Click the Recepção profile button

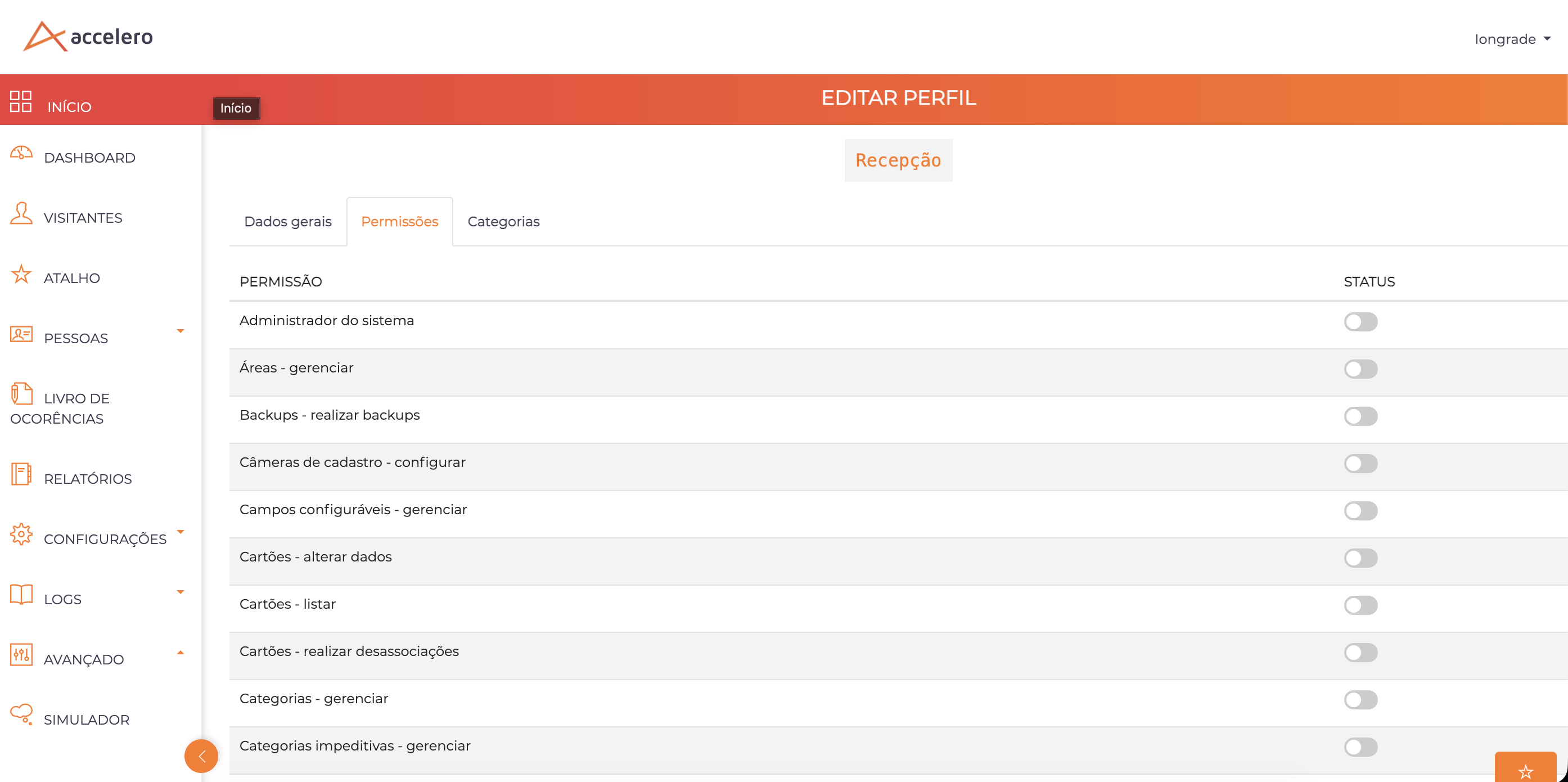(x=898, y=160)
